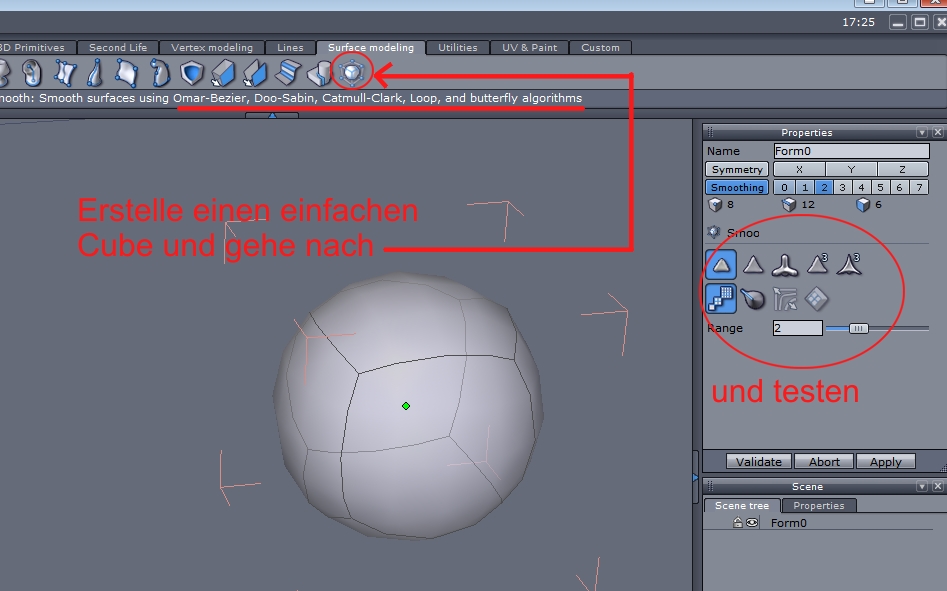Image resolution: width=947 pixels, height=591 pixels.
Task: Click the Range slider handle
Action: [858, 328]
